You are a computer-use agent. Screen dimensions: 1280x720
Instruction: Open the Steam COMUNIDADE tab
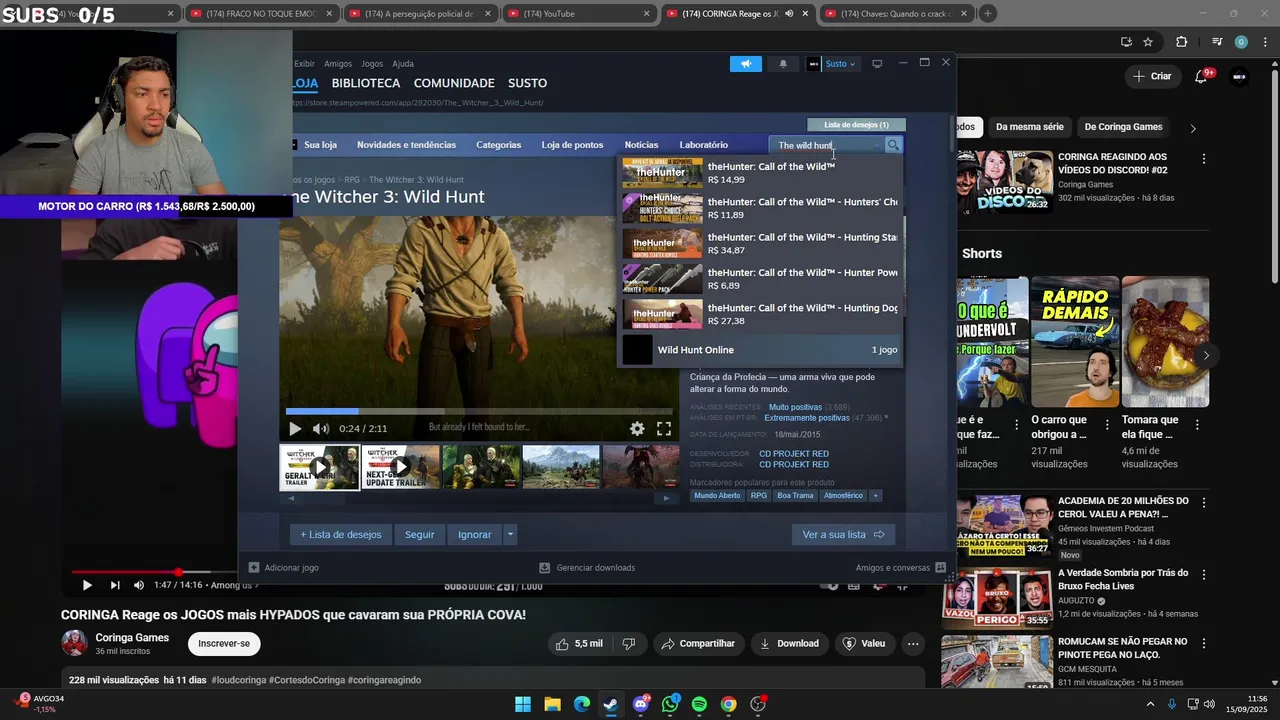tap(454, 83)
